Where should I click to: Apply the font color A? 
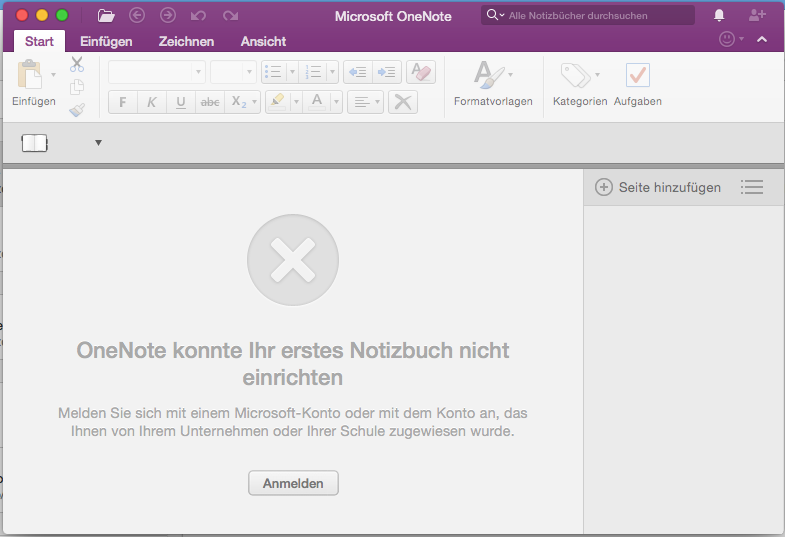317,103
